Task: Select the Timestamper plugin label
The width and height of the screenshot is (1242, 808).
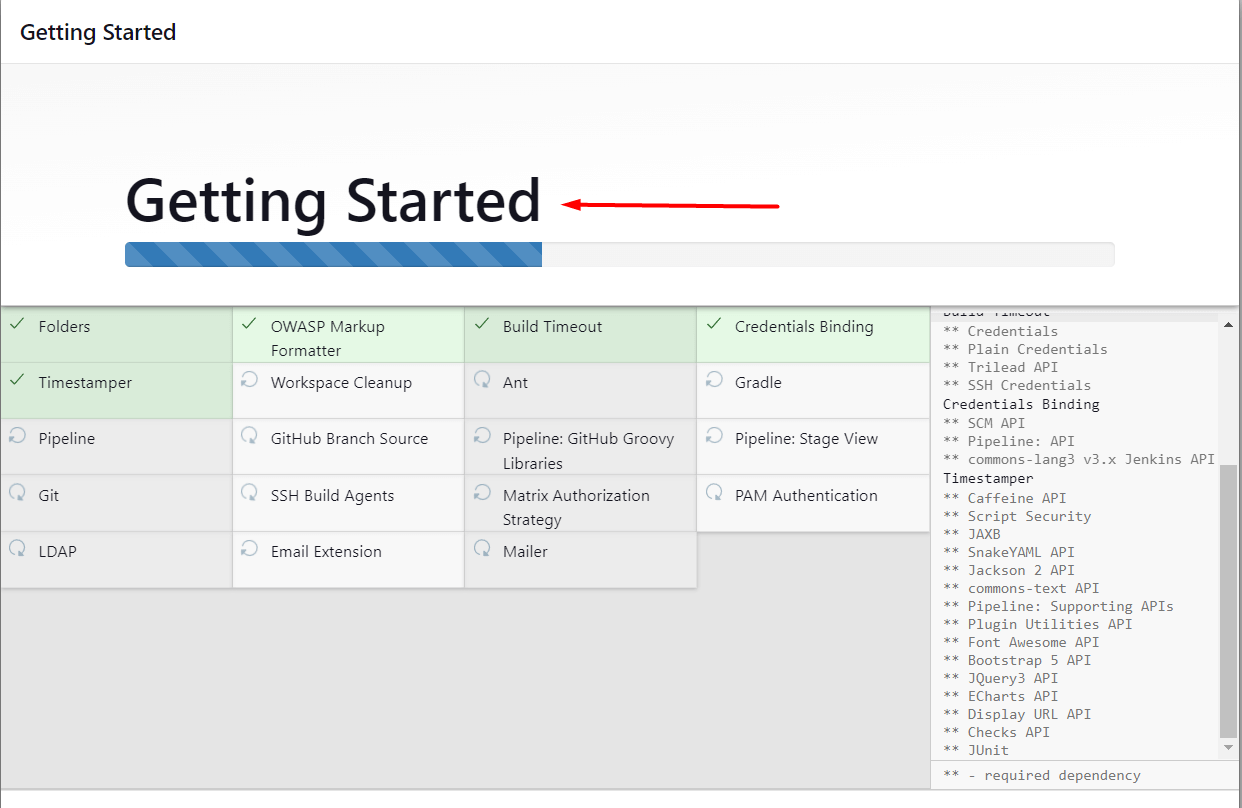Action: pyautogui.click(x=85, y=383)
